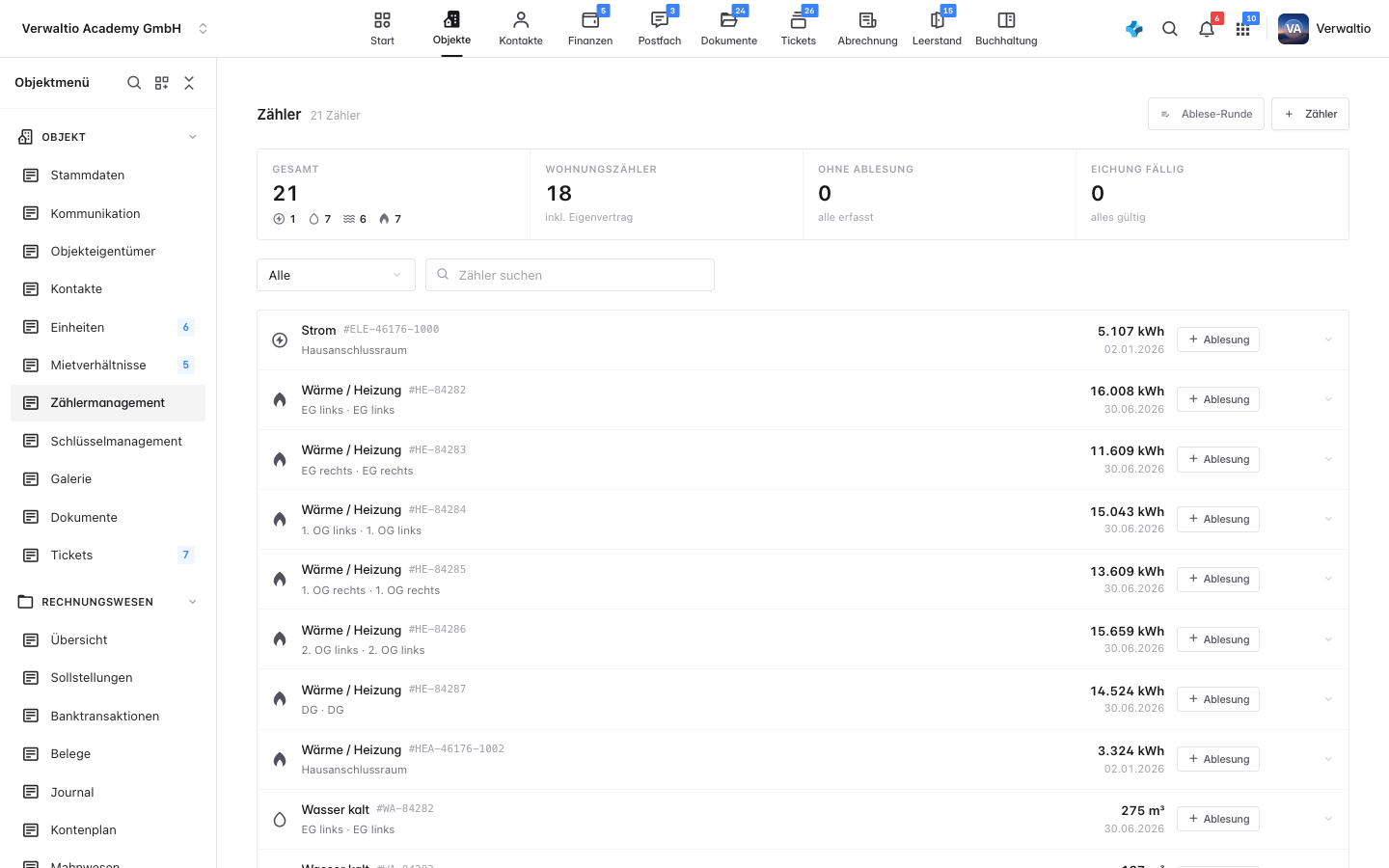Image resolution: width=1389 pixels, height=868 pixels.
Task: Open Stammdaten from its sidebar icon
Action: (x=31, y=176)
